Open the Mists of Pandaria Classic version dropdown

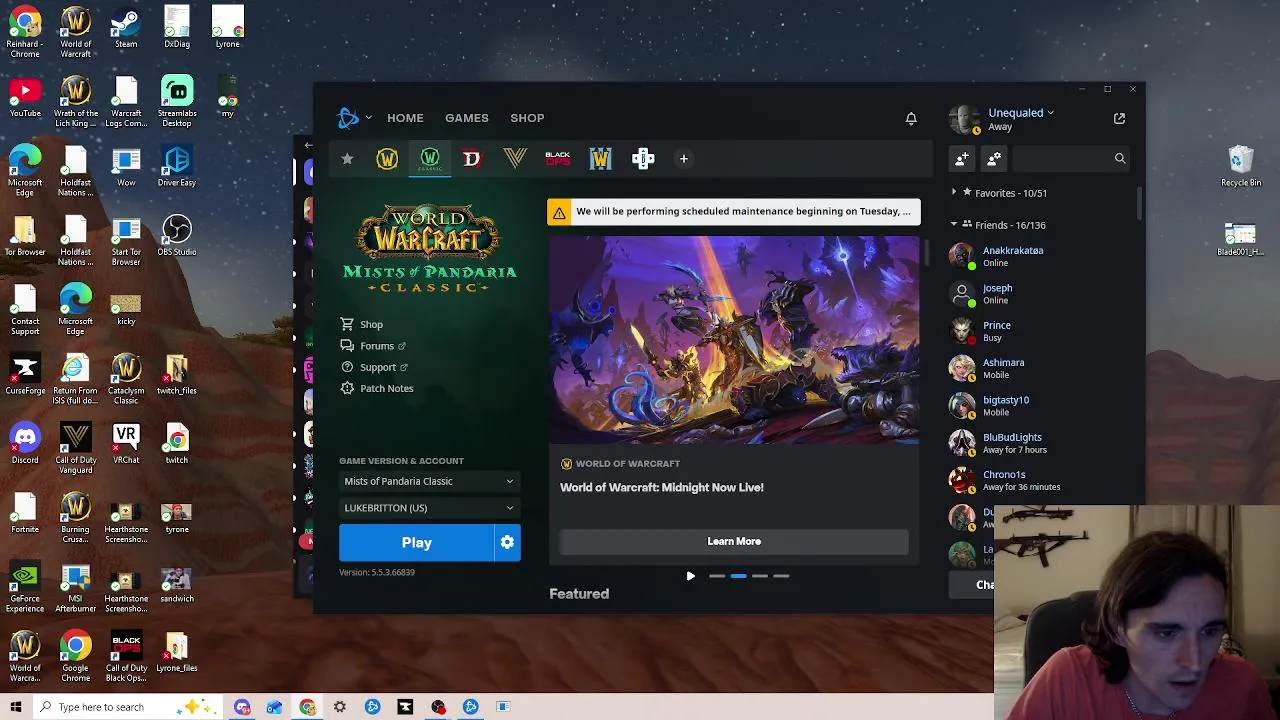(x=429, y=481)
